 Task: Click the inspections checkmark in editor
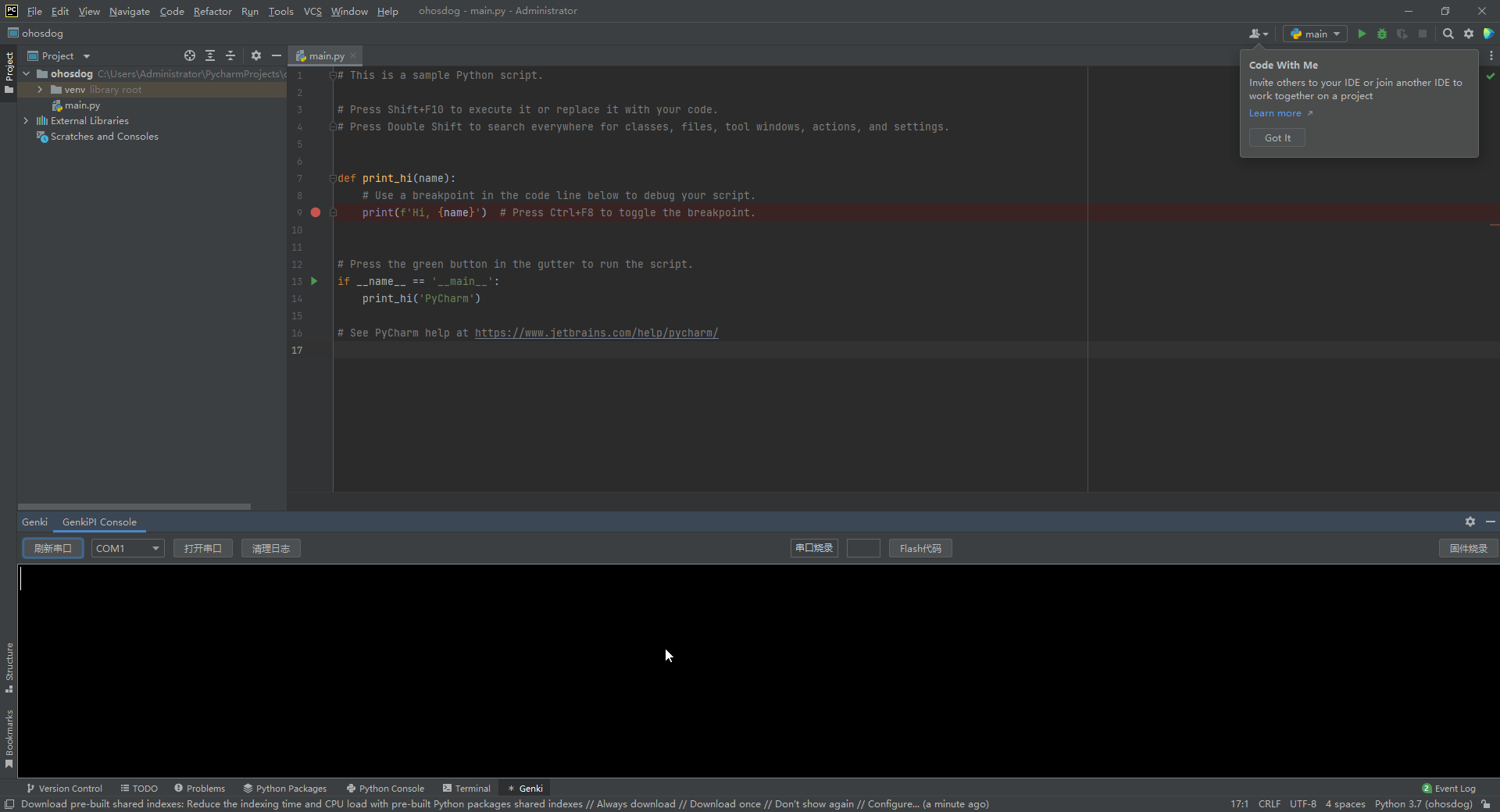coord(1491,76)
